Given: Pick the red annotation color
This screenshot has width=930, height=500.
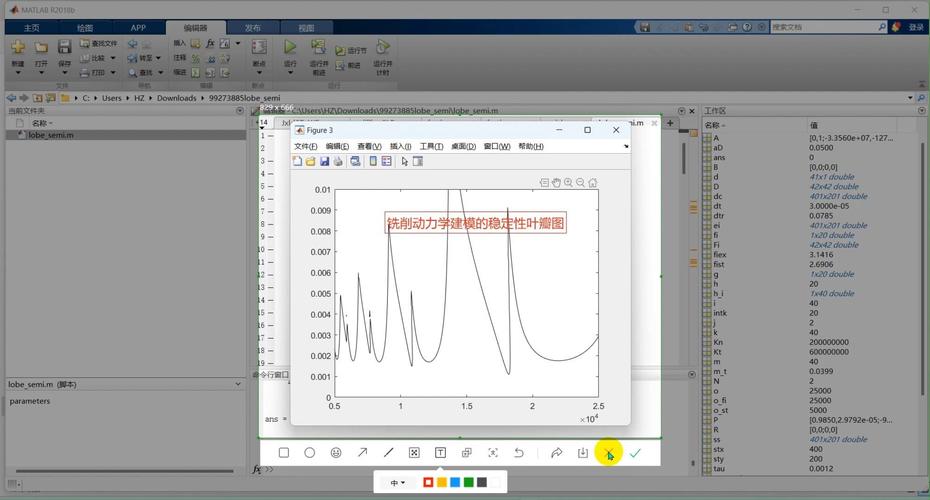Looking at the screenshot, I should (x=428, y=482).
